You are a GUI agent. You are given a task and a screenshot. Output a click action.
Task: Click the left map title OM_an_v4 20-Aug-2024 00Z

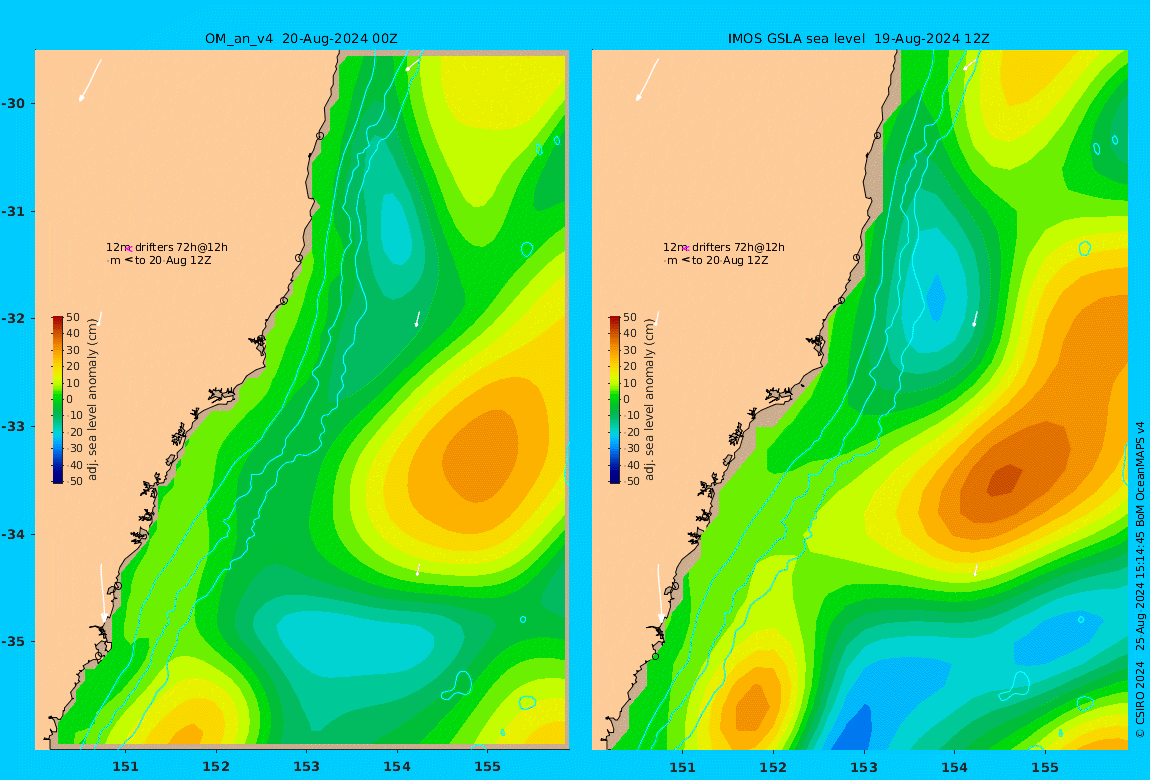tap(301, 39)
